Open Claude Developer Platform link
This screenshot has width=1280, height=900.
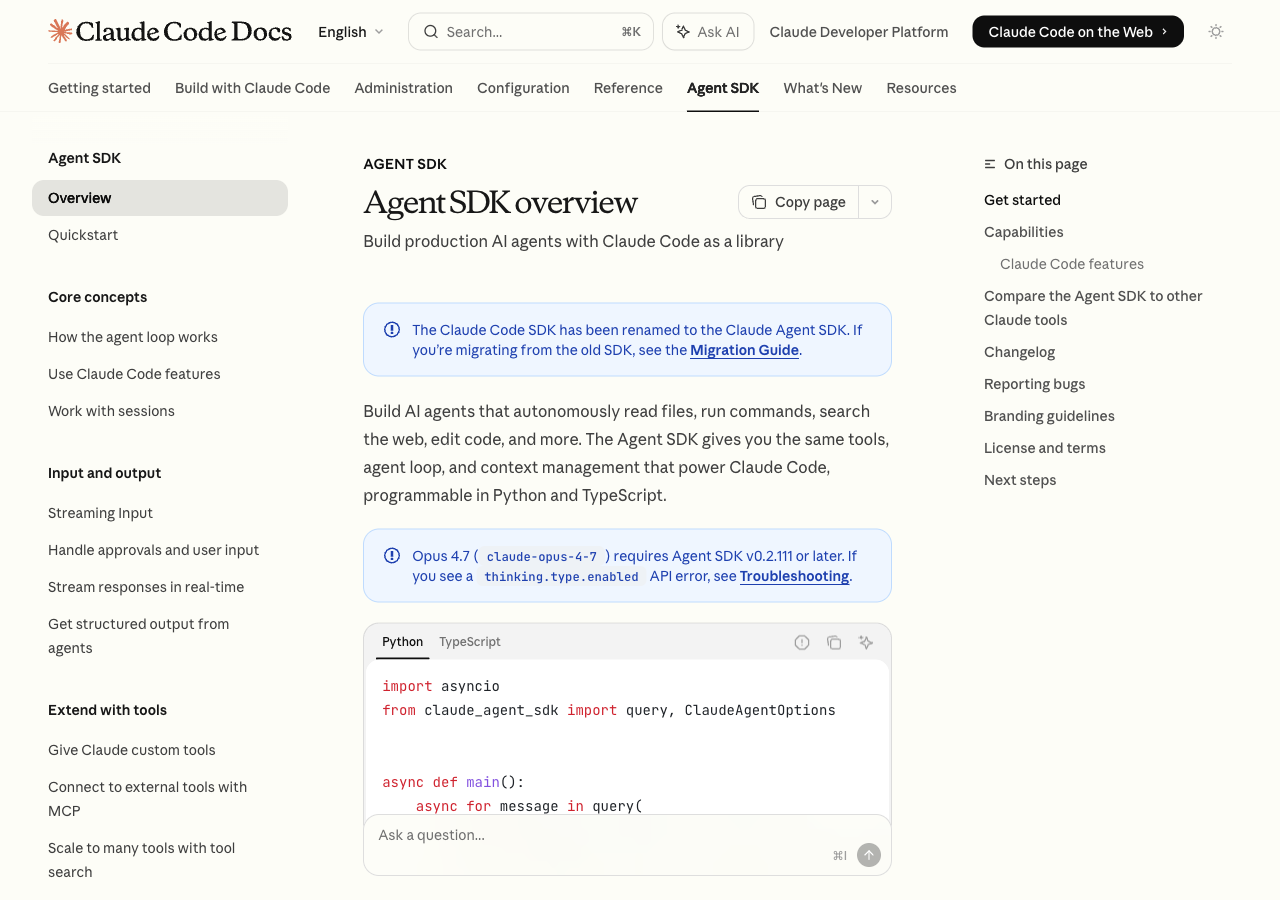click(859, 32)
